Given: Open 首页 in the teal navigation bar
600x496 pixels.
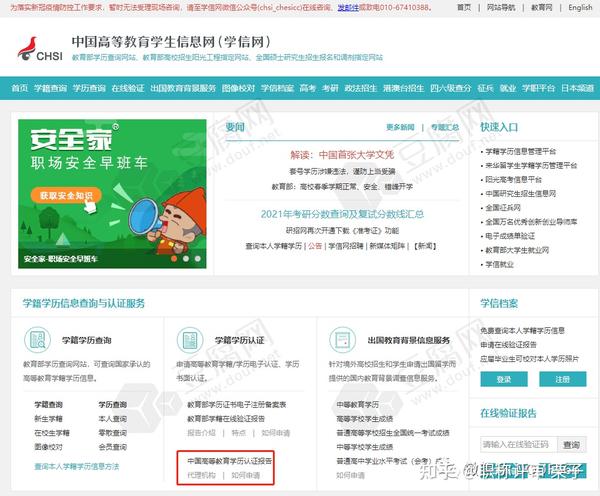Looking at the screenshot, I should coord(20,88).
